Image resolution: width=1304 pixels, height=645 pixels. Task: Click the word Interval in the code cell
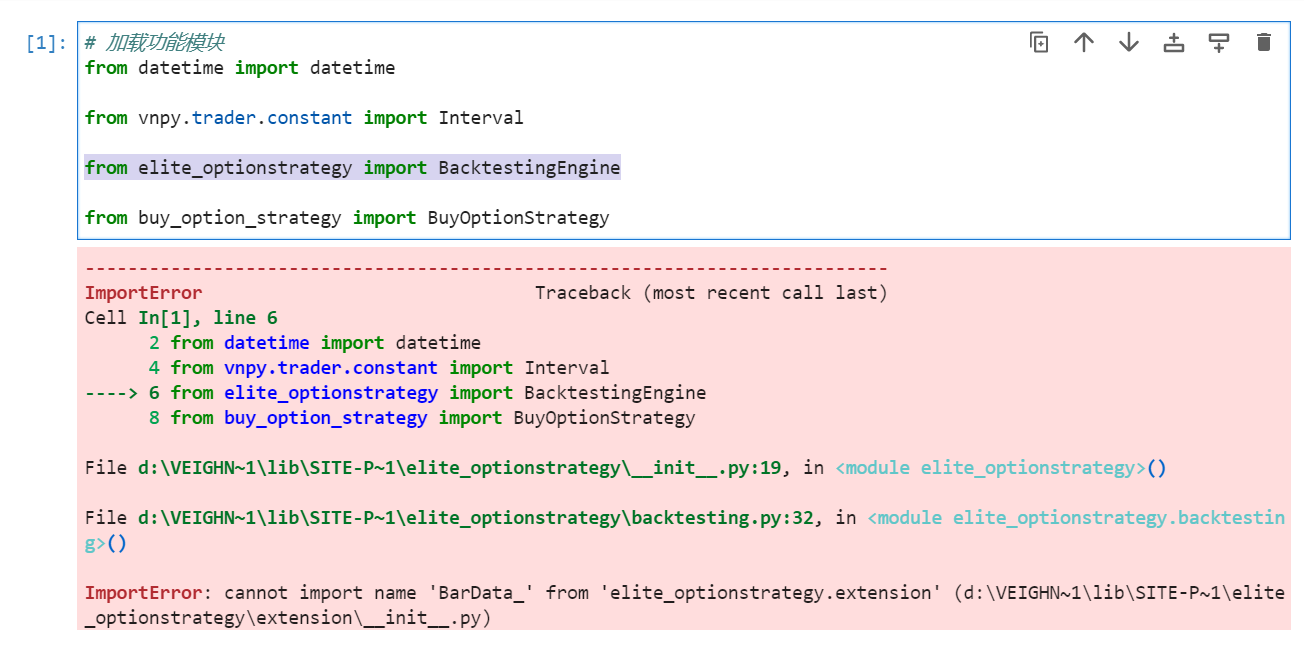coord(480,118)
